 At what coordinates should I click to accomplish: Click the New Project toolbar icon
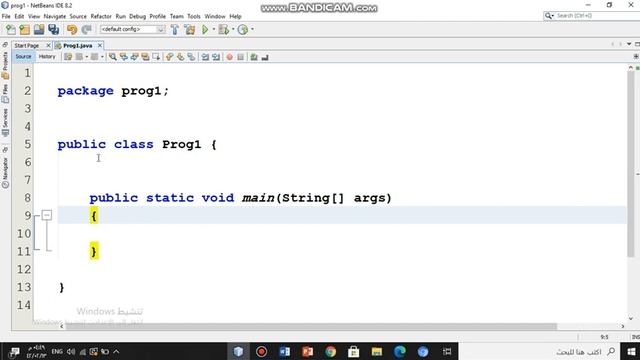coord(24,29)
